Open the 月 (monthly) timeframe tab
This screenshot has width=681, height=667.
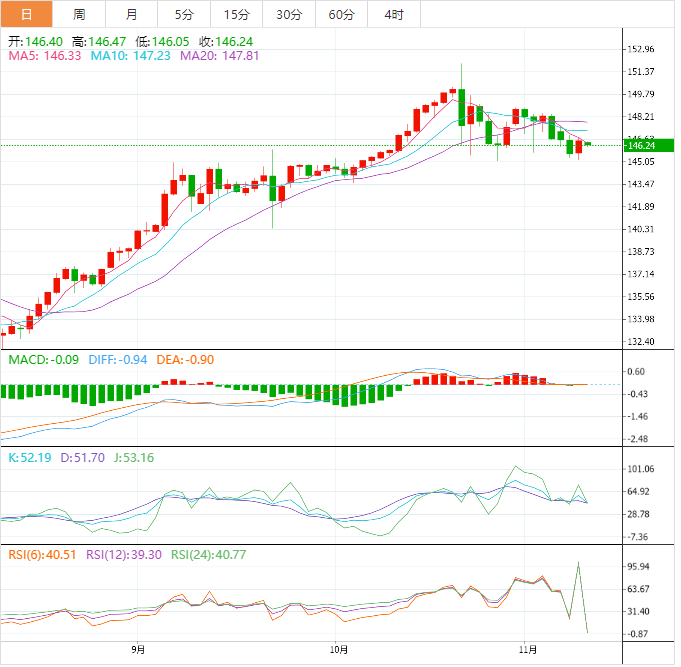(132, 14)
